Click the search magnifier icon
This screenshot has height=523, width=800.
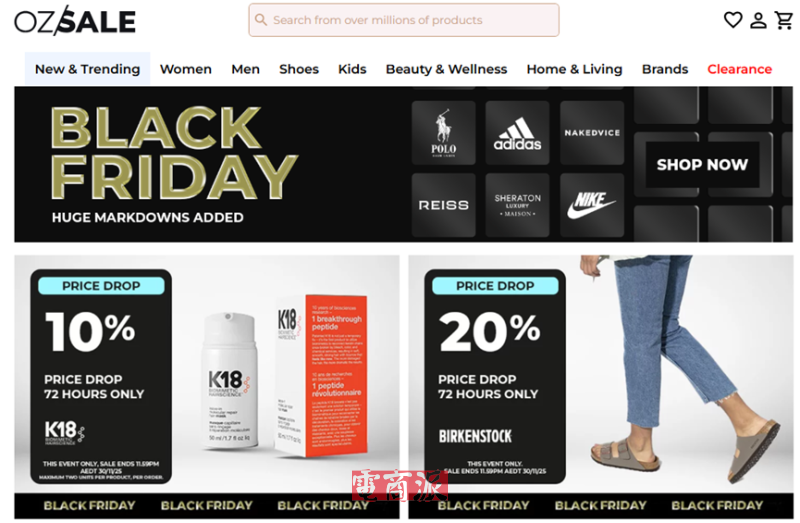coord(261,20)
